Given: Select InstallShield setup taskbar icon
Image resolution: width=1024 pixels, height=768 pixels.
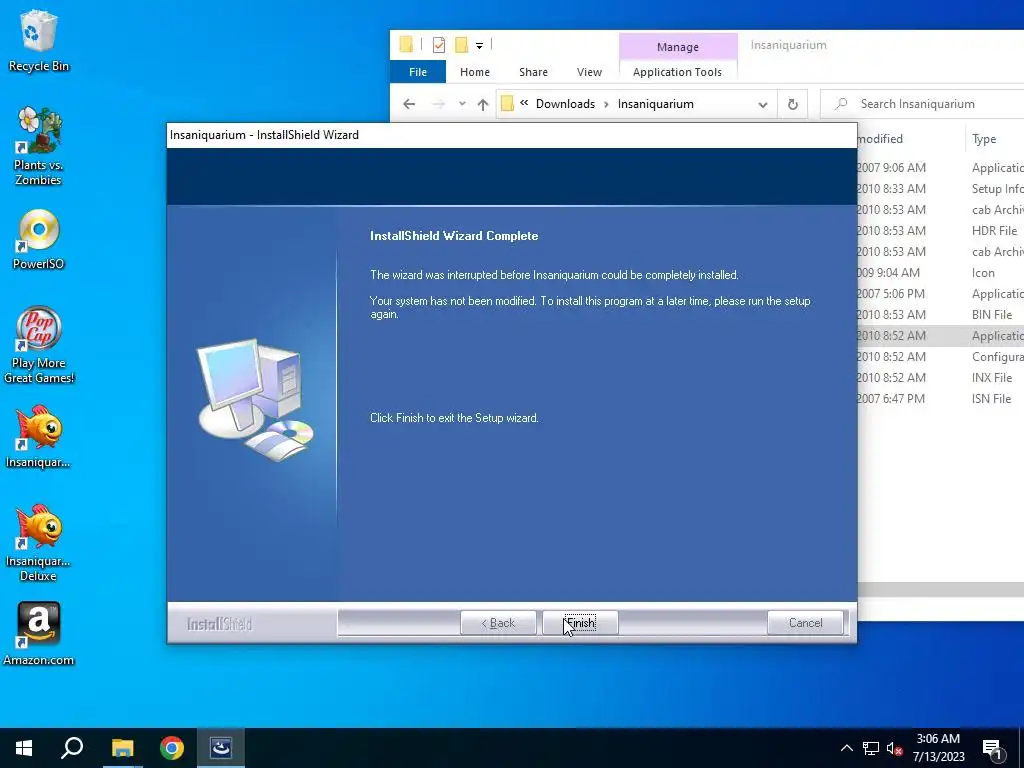Looking at the screenshot, I should (221, 748).
